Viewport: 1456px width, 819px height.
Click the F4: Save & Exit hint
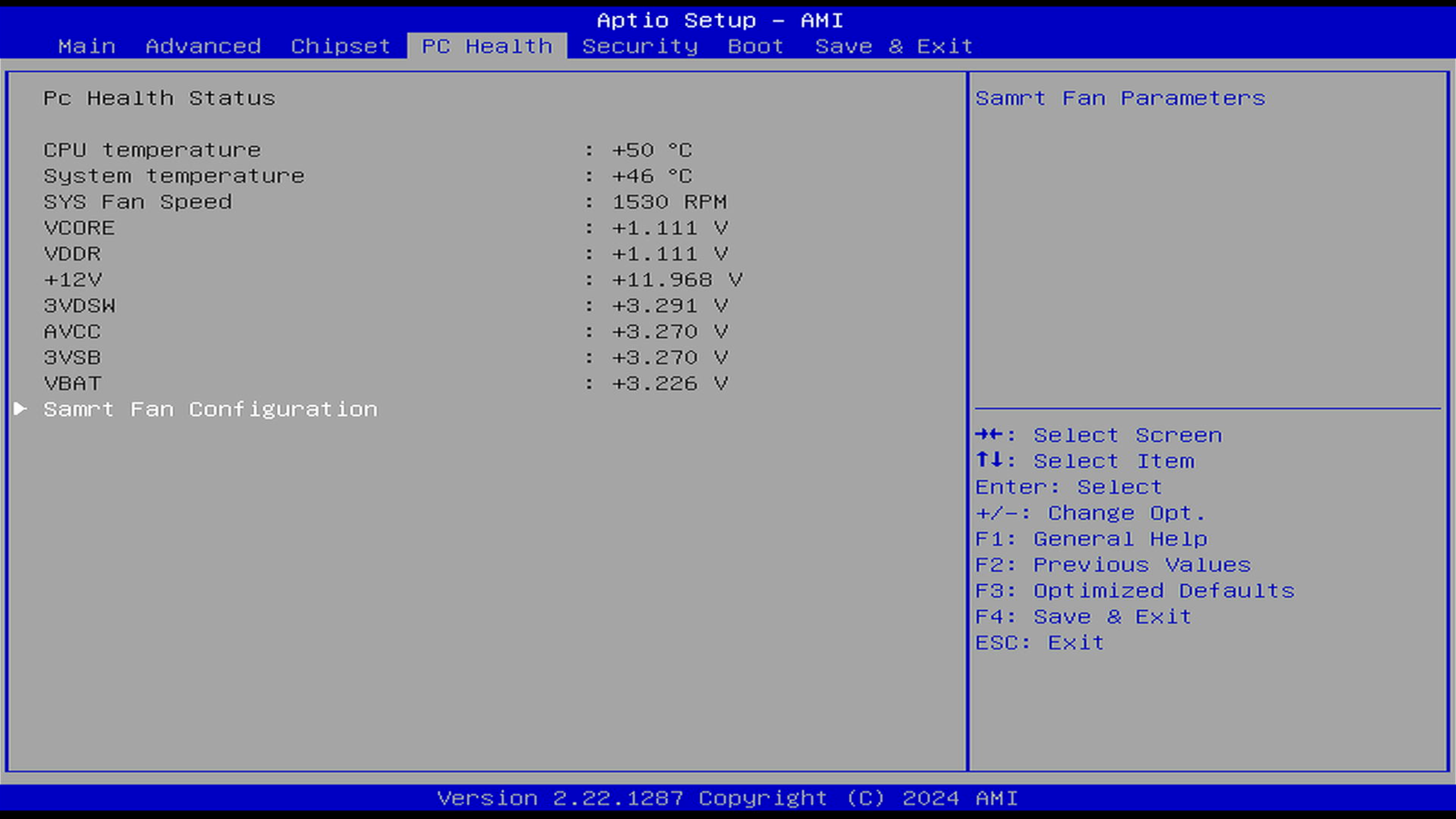pos(1083,617)
